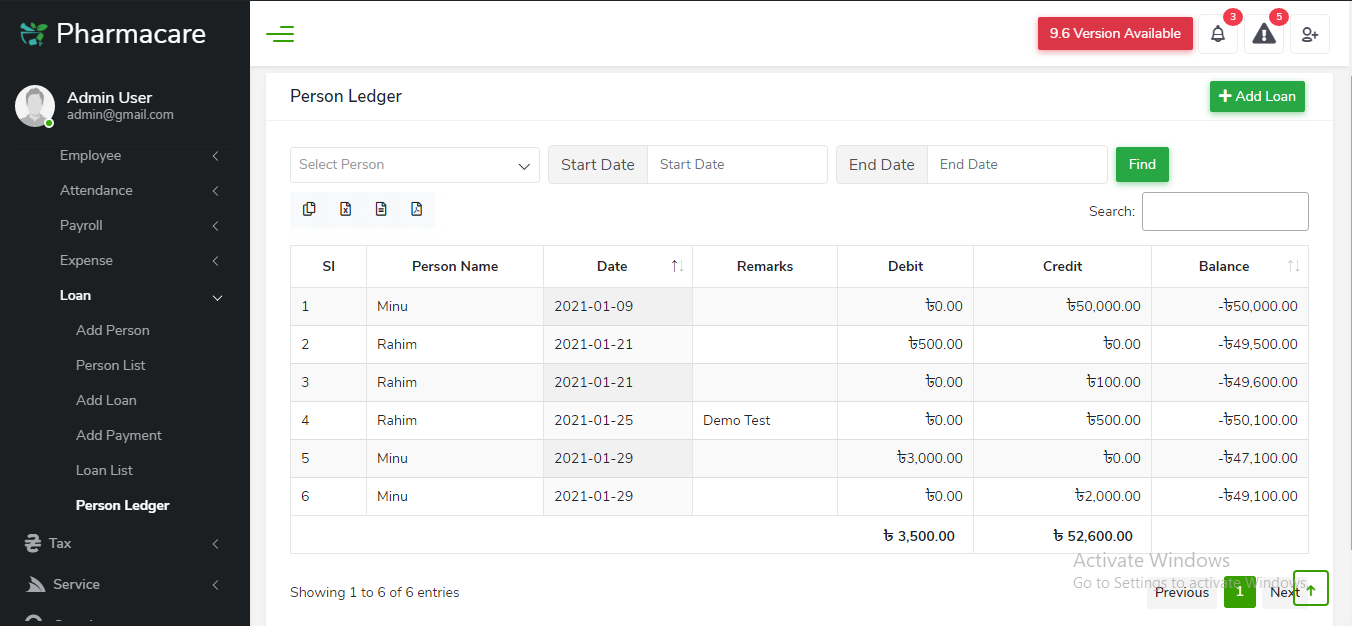Open the notifications bell with 3 alerts
The image size is (1352, 626).
click(1218, 33)
